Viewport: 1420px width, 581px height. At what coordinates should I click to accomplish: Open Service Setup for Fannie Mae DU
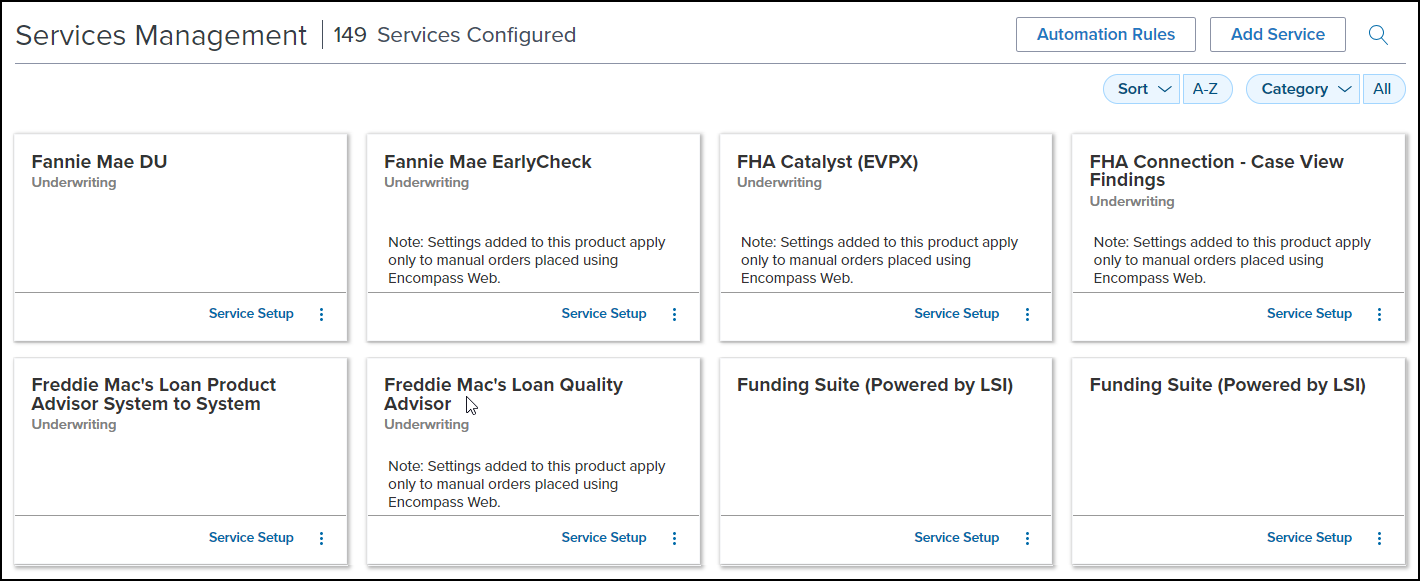point(251,314)
